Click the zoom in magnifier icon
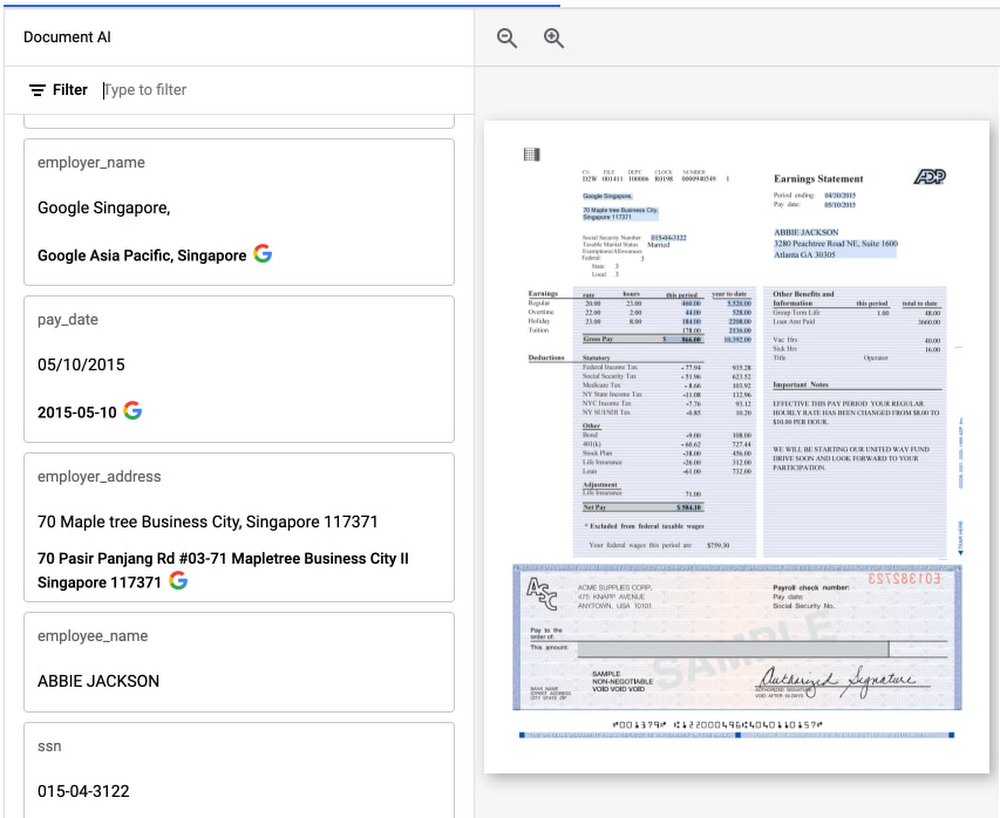 [x=554, y=38]
